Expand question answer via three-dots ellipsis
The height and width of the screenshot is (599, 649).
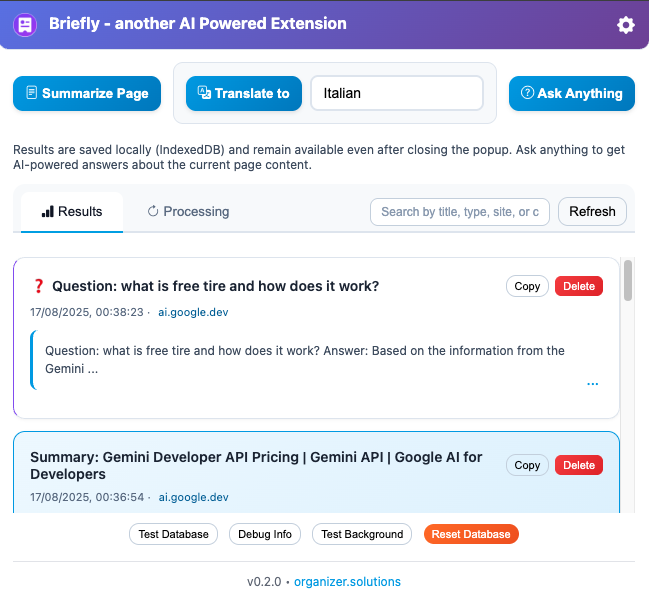click(592, 384)
